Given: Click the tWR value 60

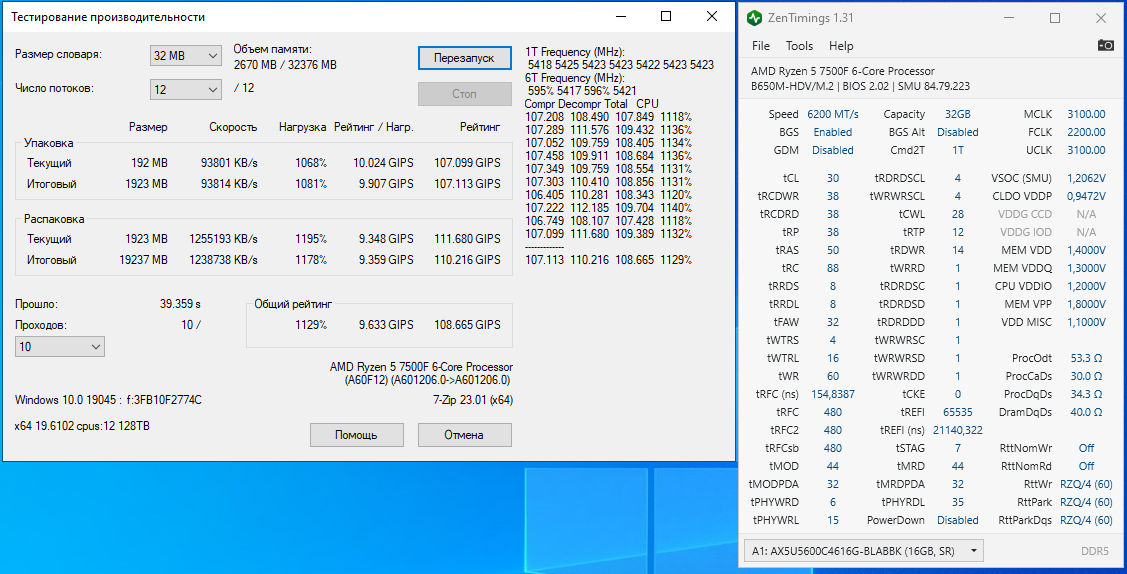Looking at the screenshot, I should 833,376.
